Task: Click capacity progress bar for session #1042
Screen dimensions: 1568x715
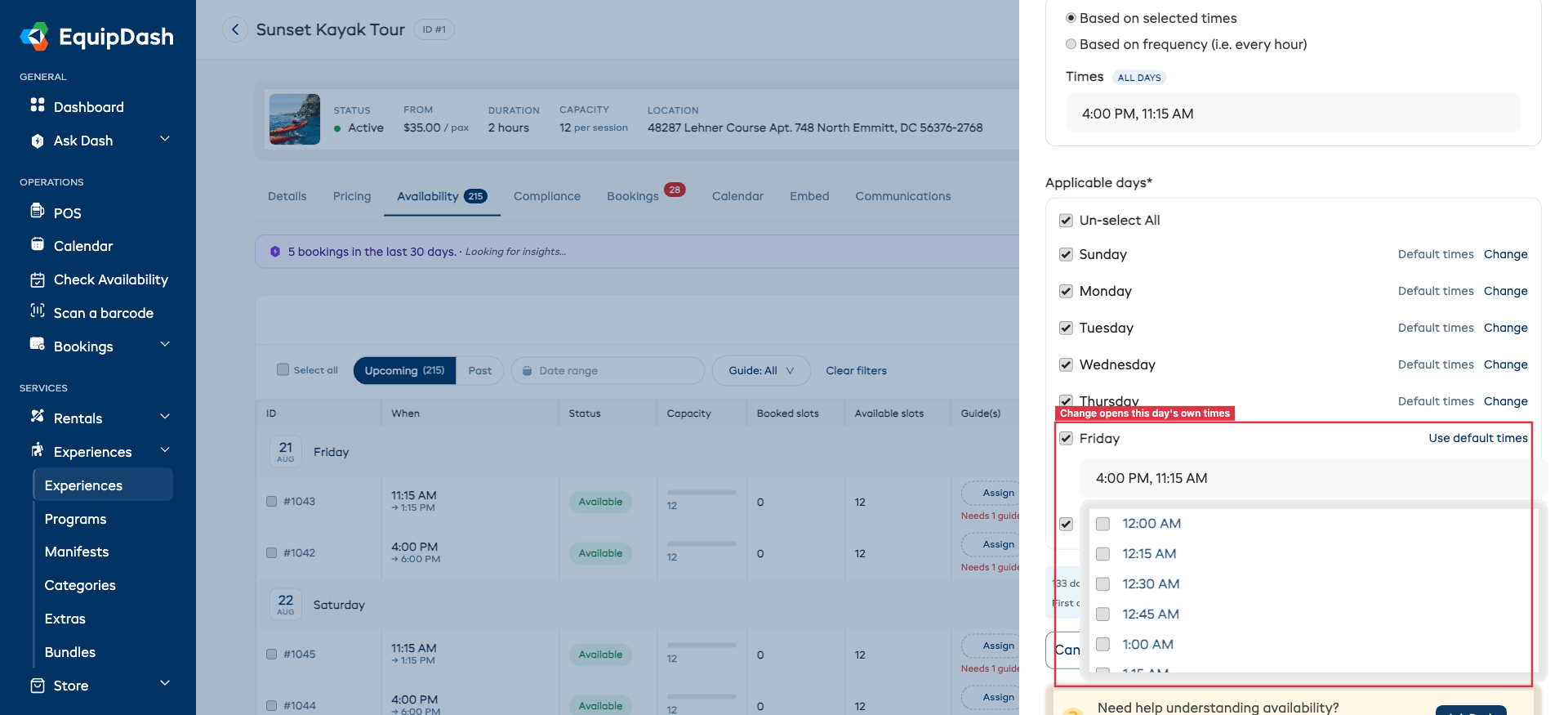Action: [x=702, y=544]
